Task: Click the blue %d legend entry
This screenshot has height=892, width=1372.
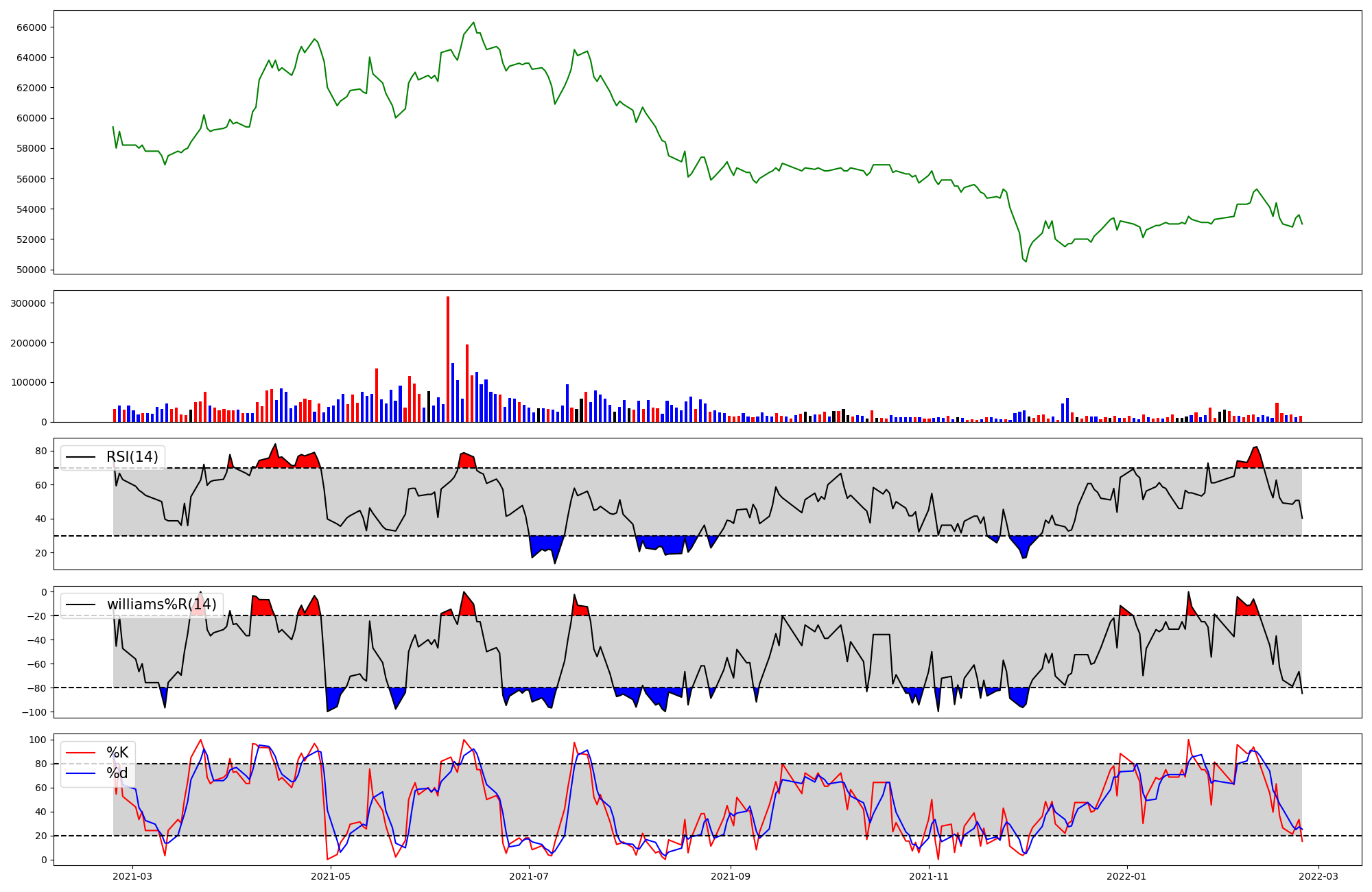Action: [117, 773]
